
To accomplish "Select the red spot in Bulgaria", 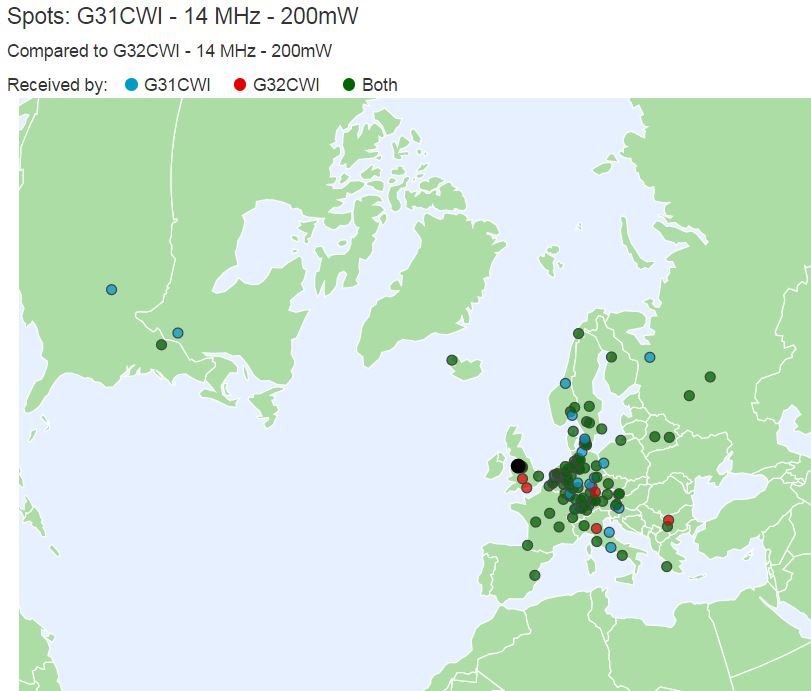I will click(668, 520).
